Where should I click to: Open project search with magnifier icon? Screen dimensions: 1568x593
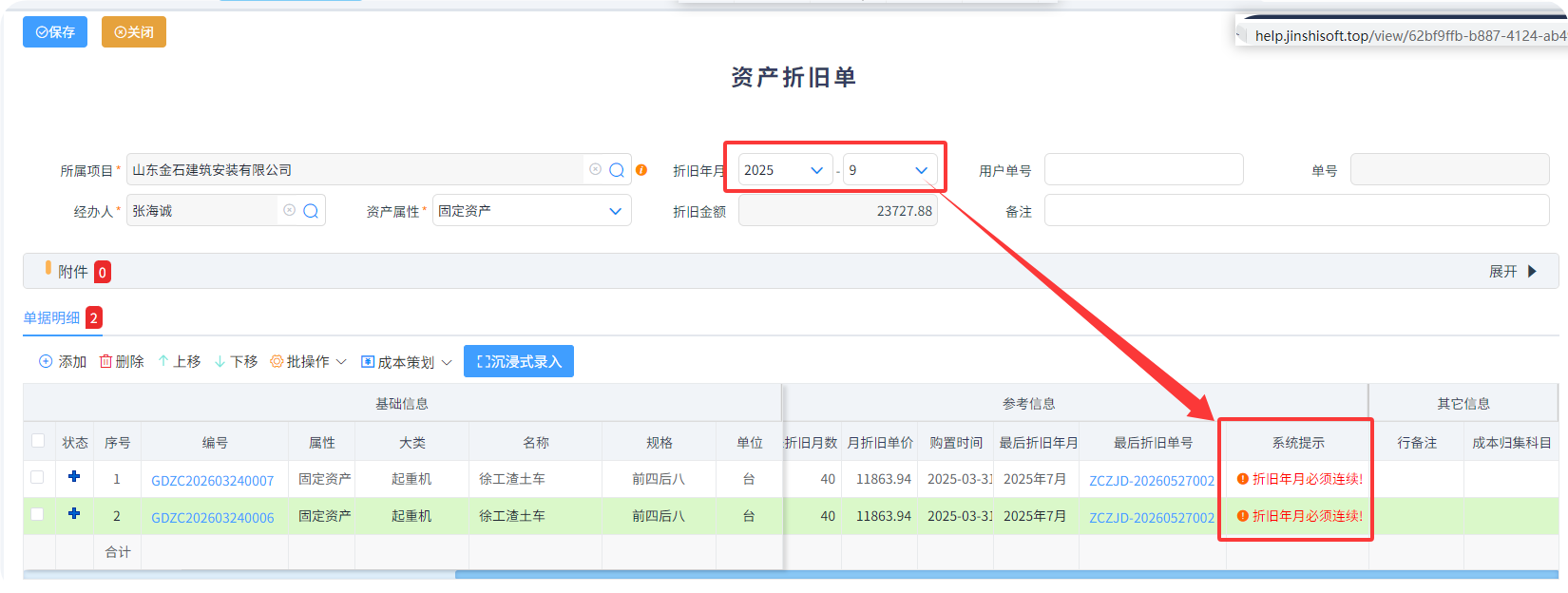click(x=617, y=170)
